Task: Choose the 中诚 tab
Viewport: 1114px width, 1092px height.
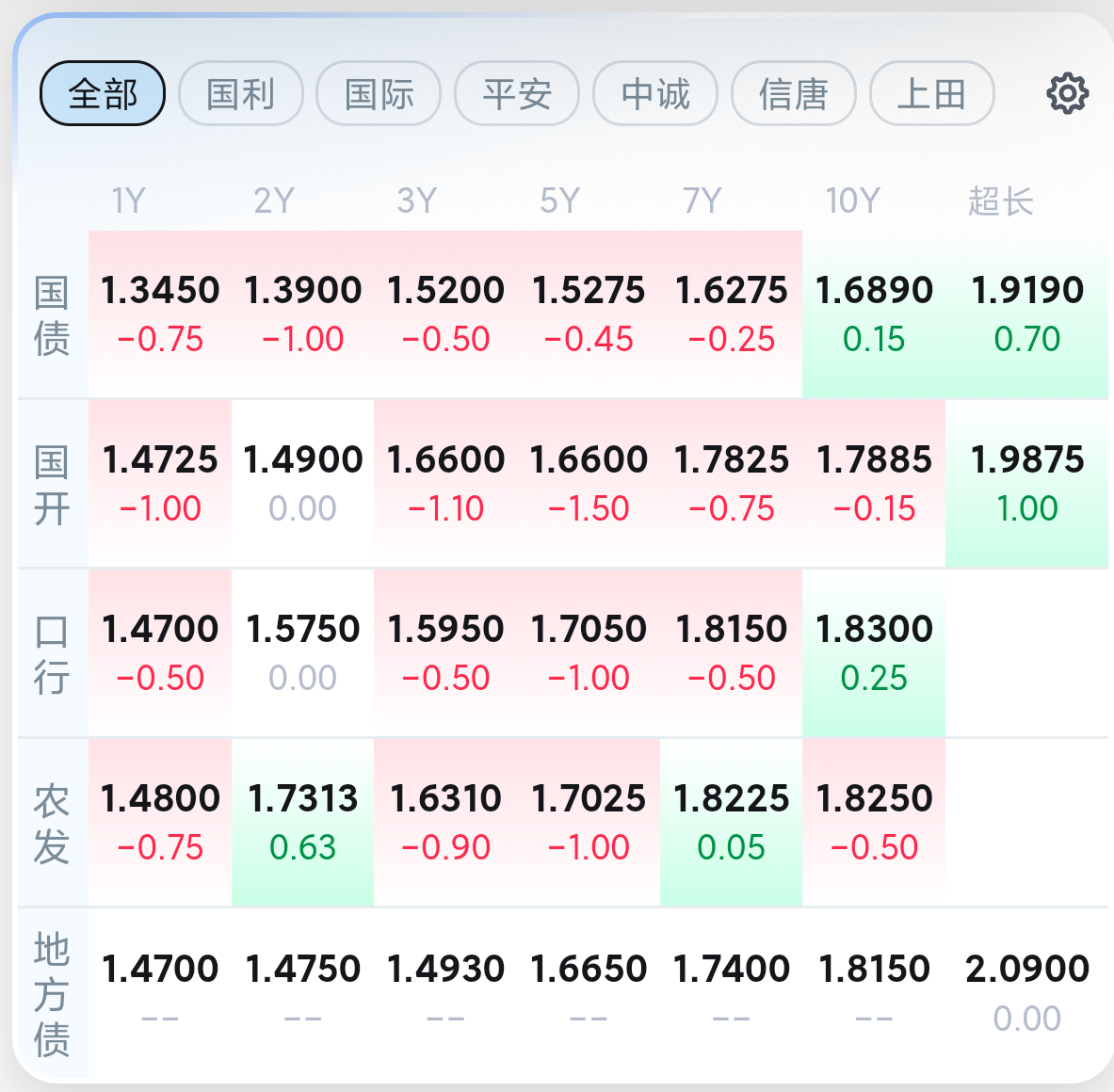Action: point(655,93)
